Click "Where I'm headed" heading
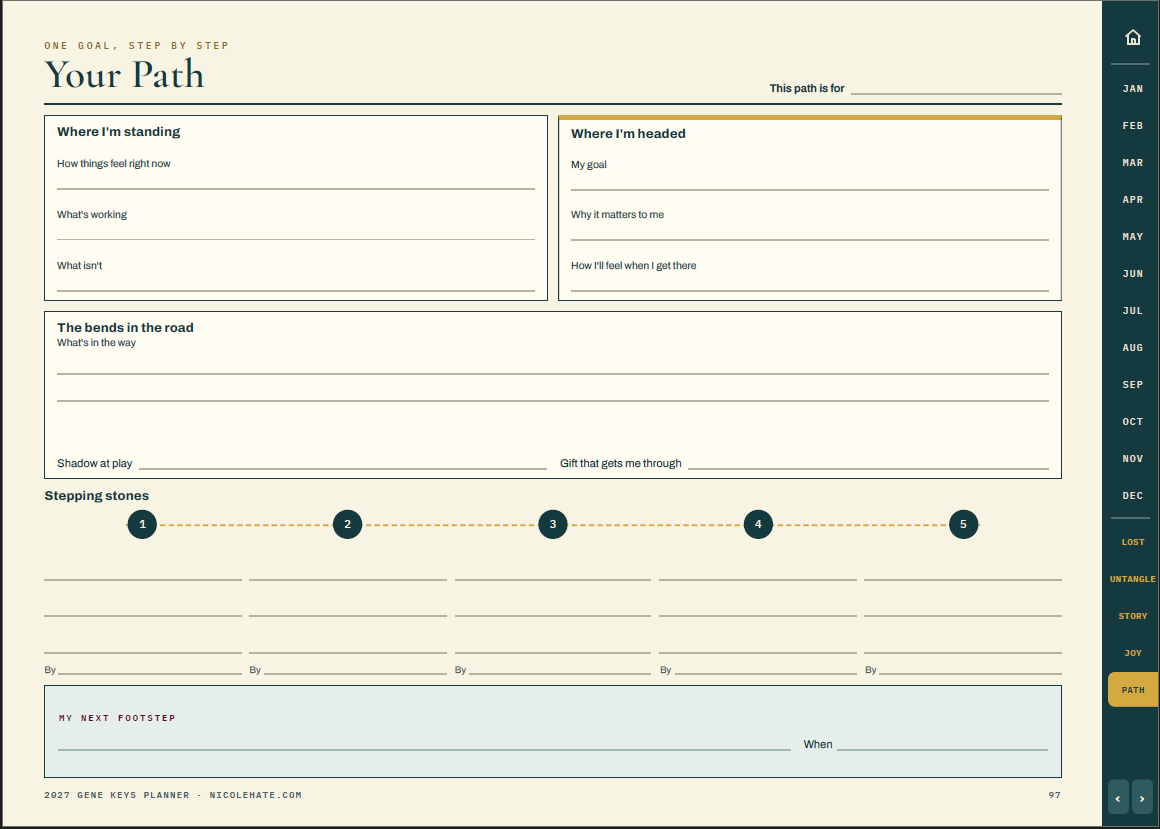The height and width of the screenshot is (829, 1160). tap(628, 134)
